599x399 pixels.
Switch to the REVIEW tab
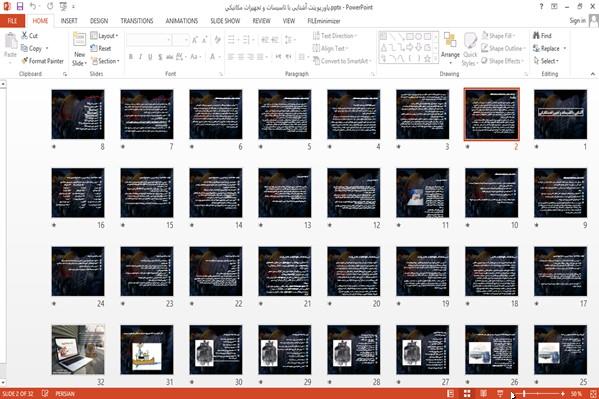(261, 21)
